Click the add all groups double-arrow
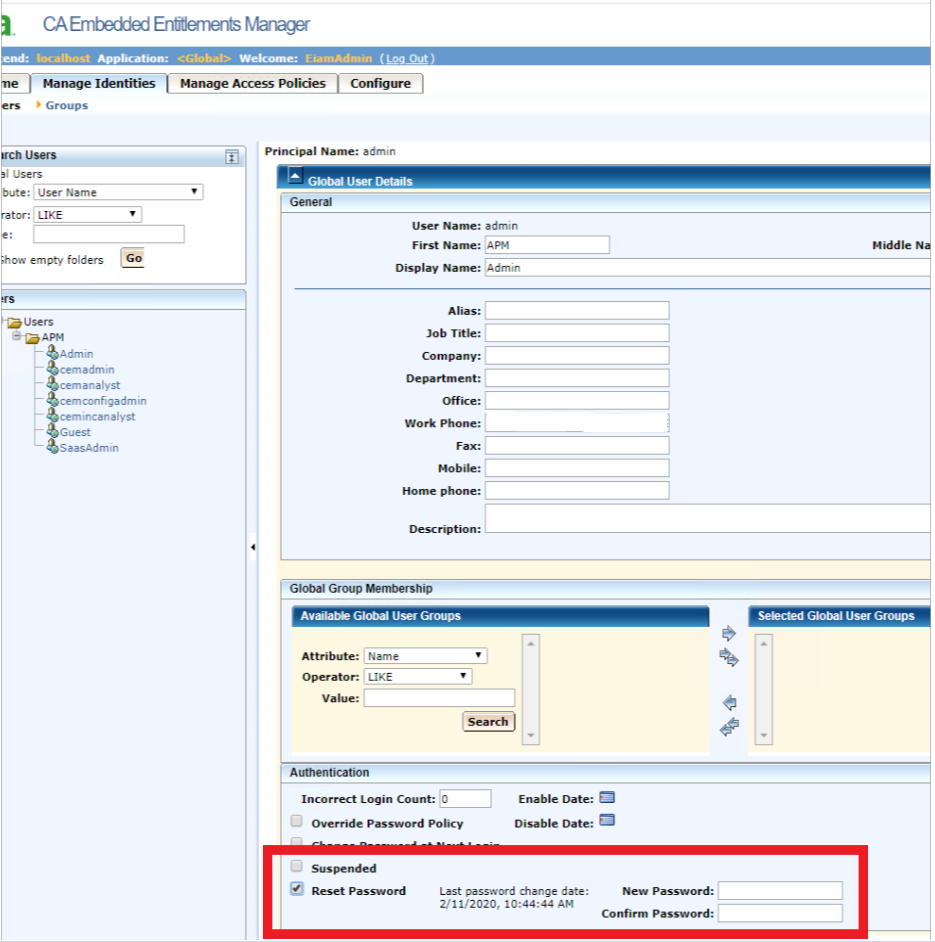The height and width of the screenshot is (942, 935). click(729, 657)
